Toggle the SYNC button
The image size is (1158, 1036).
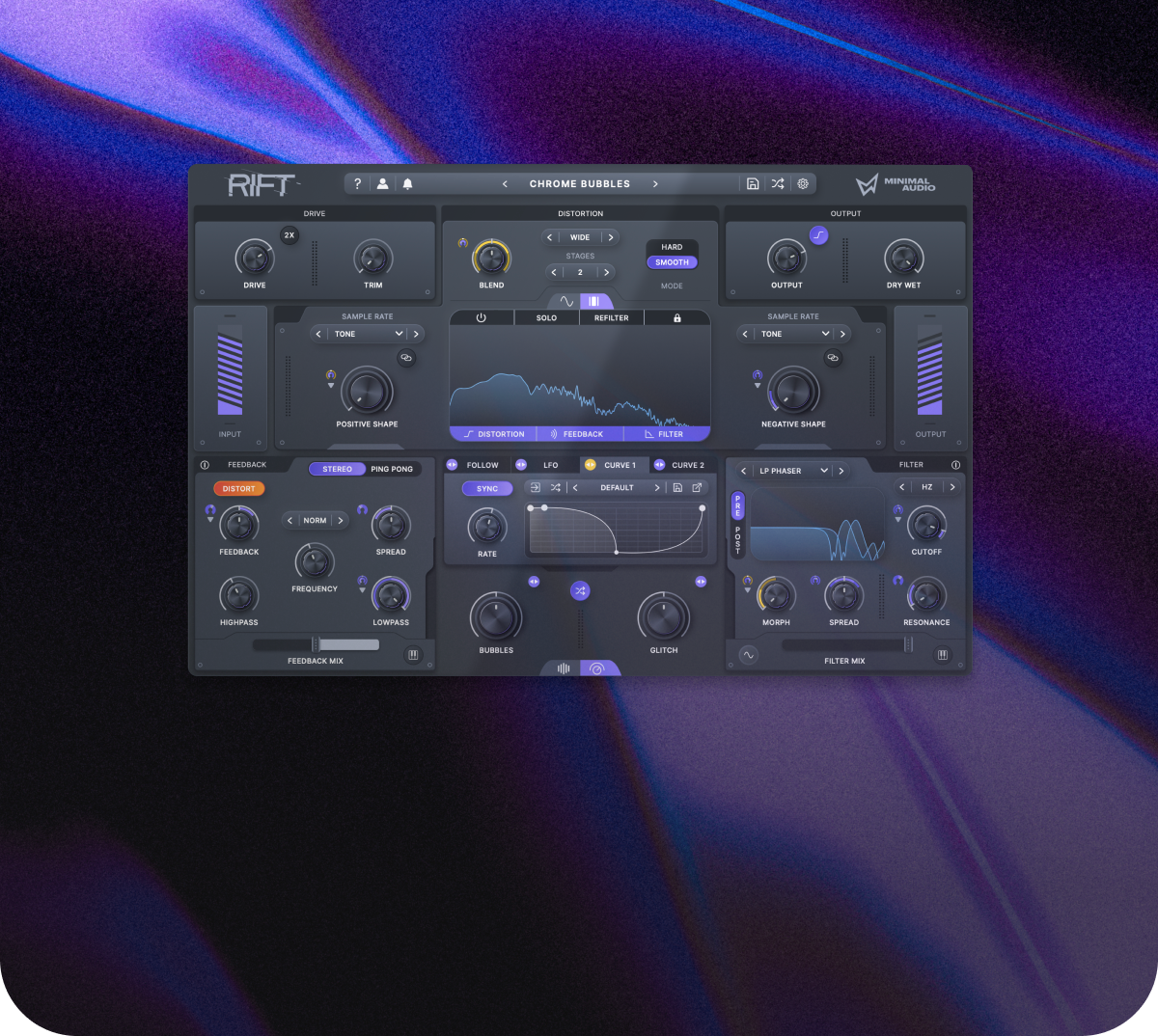pos(487,489)
